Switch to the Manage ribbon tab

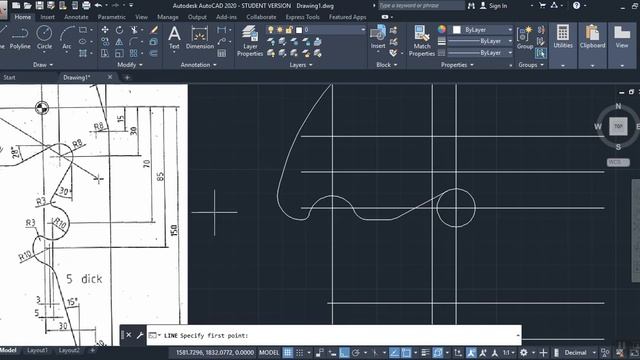[x=168, y=17]
